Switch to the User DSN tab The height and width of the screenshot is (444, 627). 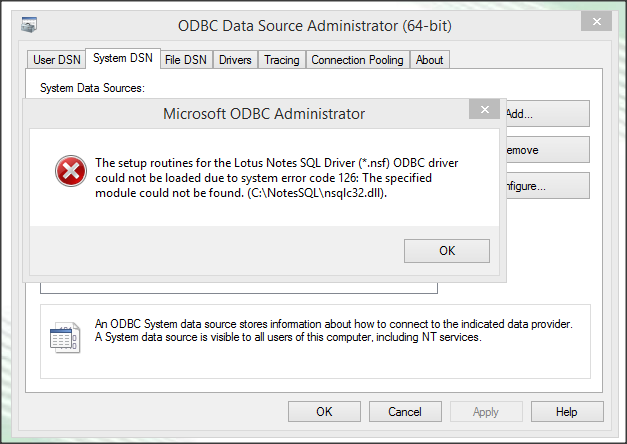click(x=56, y=60)
